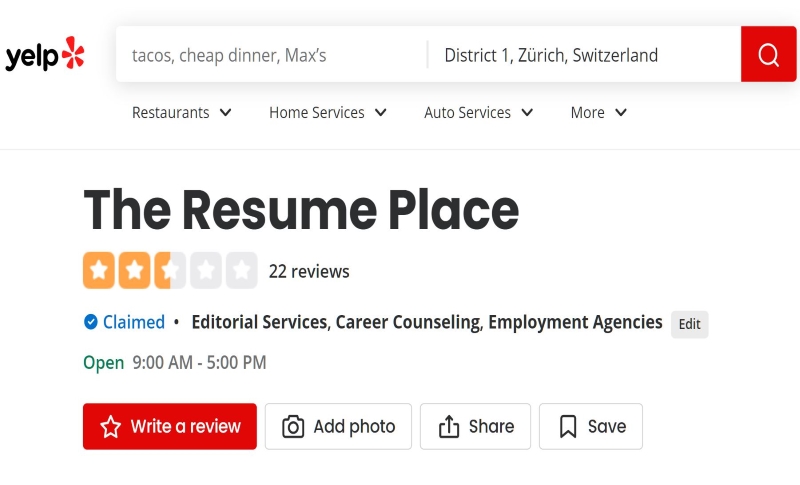
Task: Expand the Auto Services dropdown chevron
Action: tap(527, 112)
